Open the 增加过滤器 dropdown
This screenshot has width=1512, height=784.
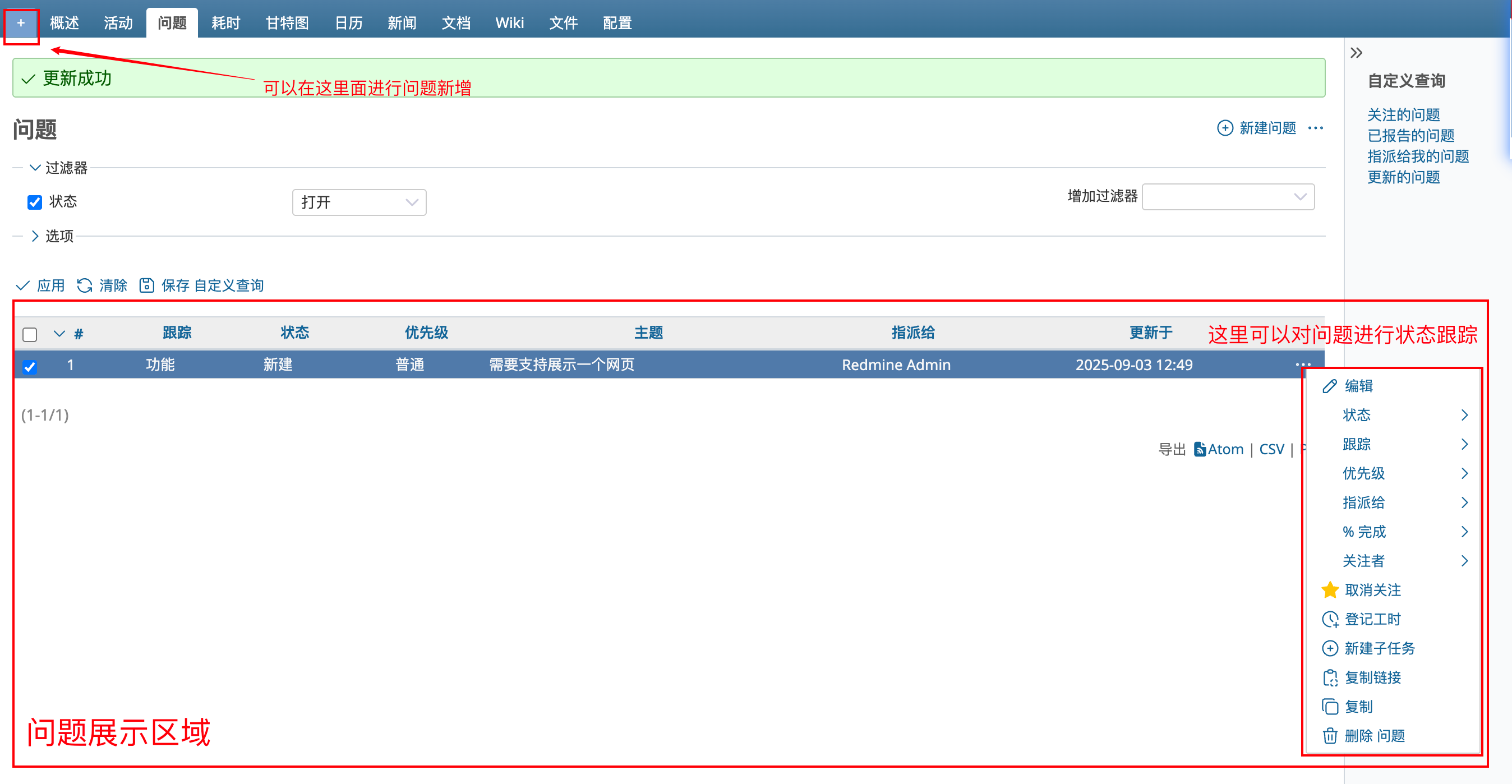coord(1228,197)
